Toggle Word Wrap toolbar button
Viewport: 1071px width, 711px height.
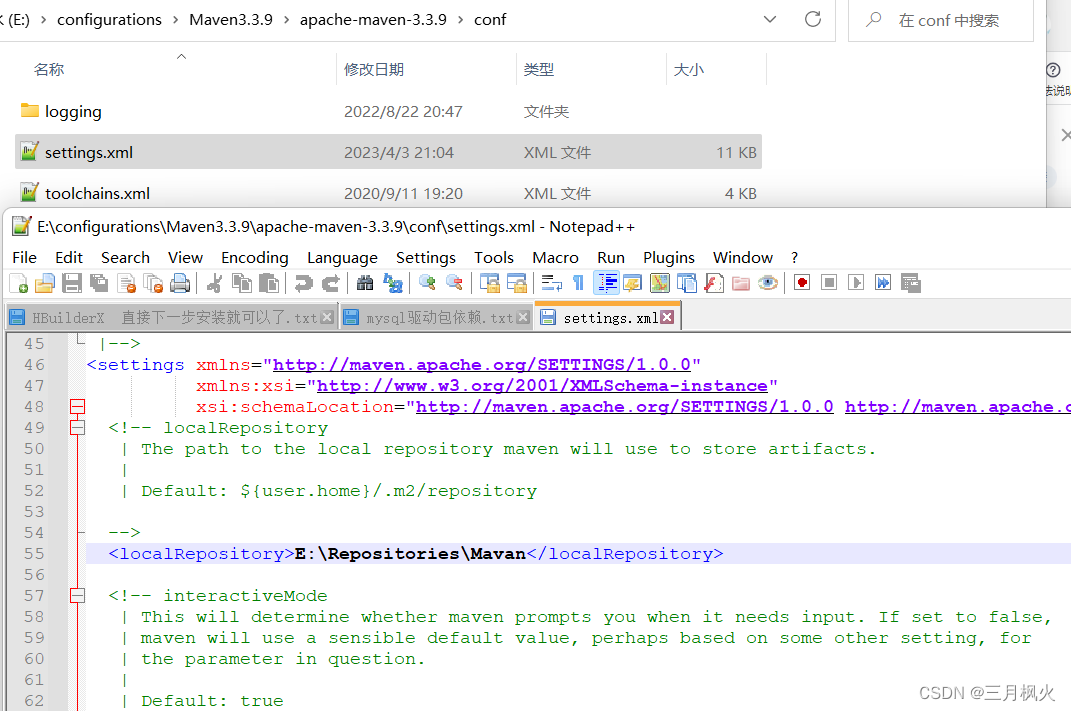pyautogui.click(x=551, y=283)
